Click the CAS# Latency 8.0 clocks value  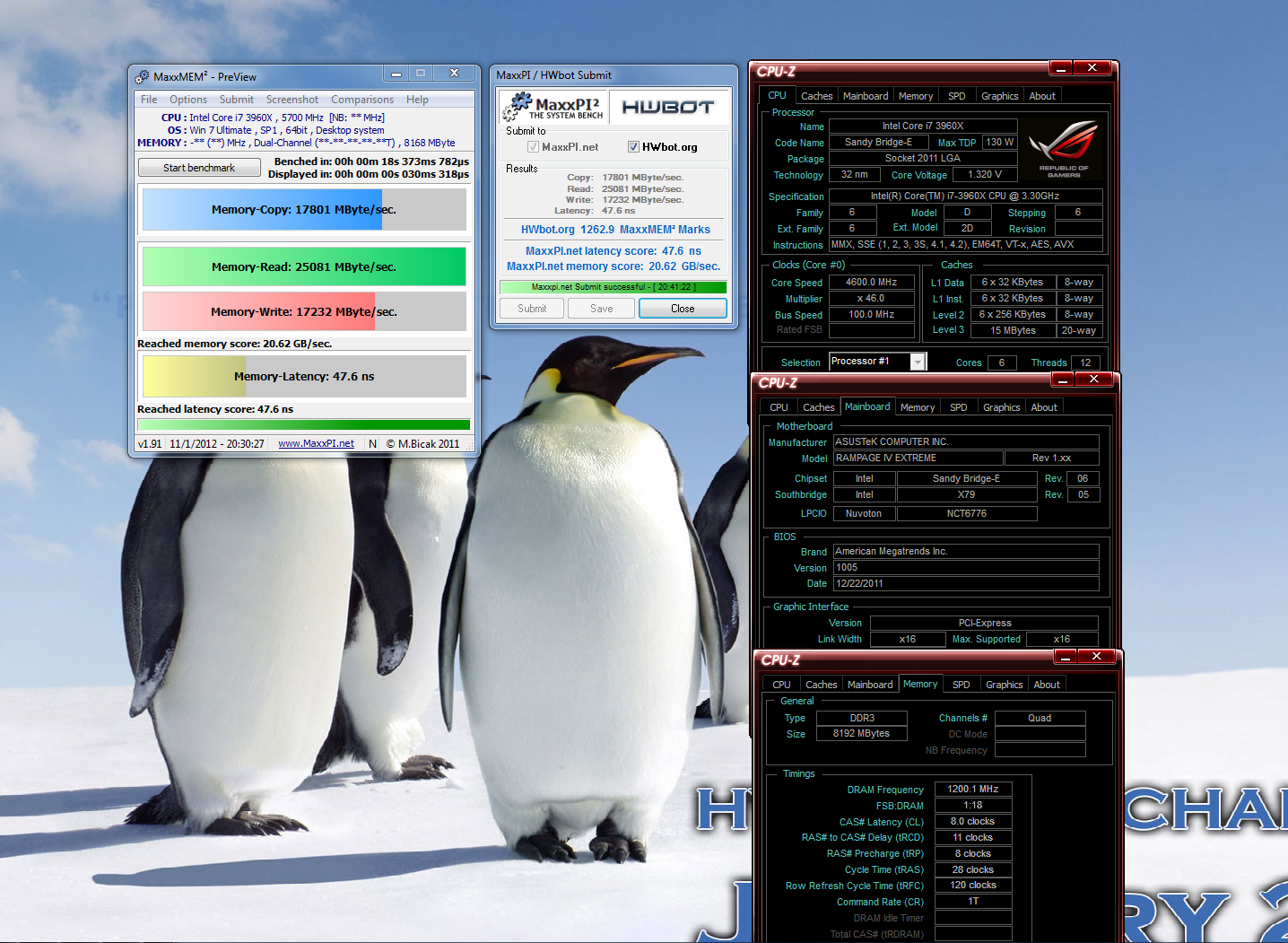click(973, 821)
